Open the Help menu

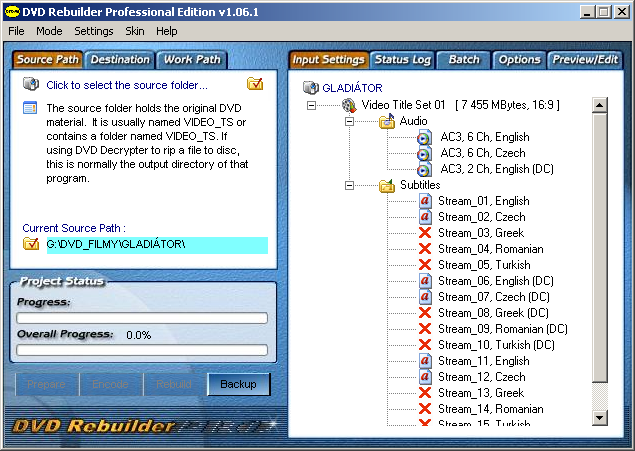click(x=166, y=31)
